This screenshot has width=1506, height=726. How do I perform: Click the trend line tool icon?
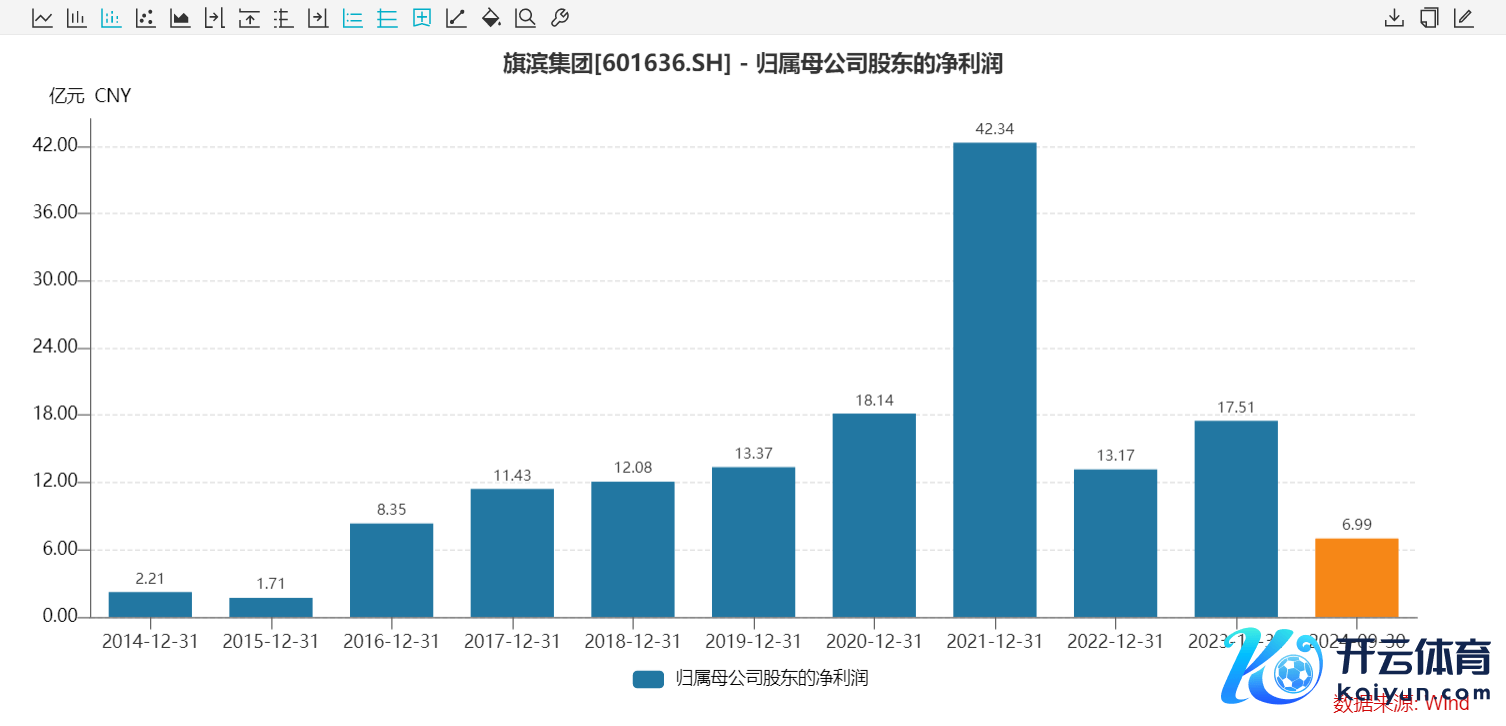pyautogui.click(x=456, y=18)
